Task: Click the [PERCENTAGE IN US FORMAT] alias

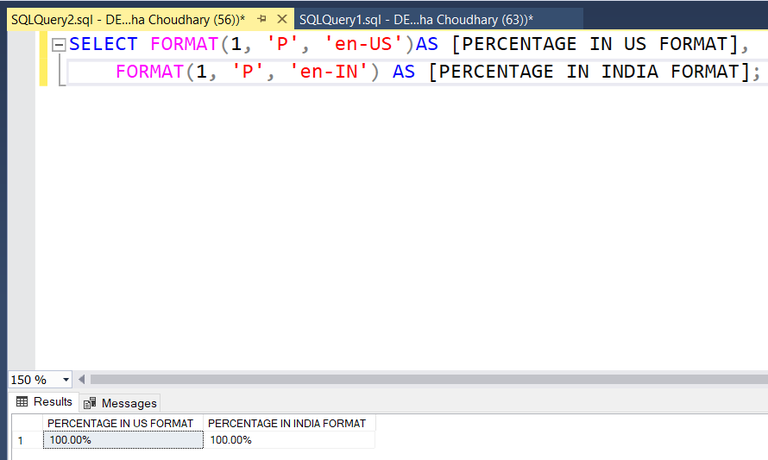Action: (x=594, y=44)
